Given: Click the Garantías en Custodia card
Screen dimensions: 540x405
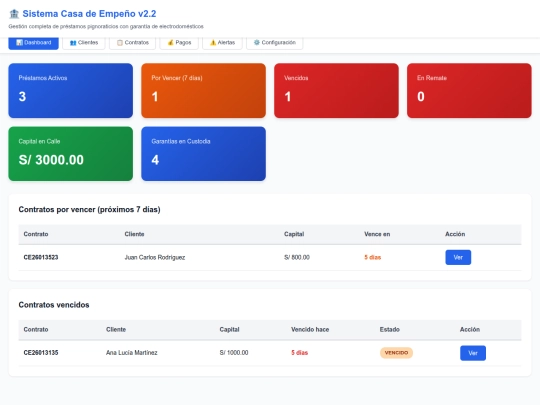Looking at the screenshot, I should point(204,154).
